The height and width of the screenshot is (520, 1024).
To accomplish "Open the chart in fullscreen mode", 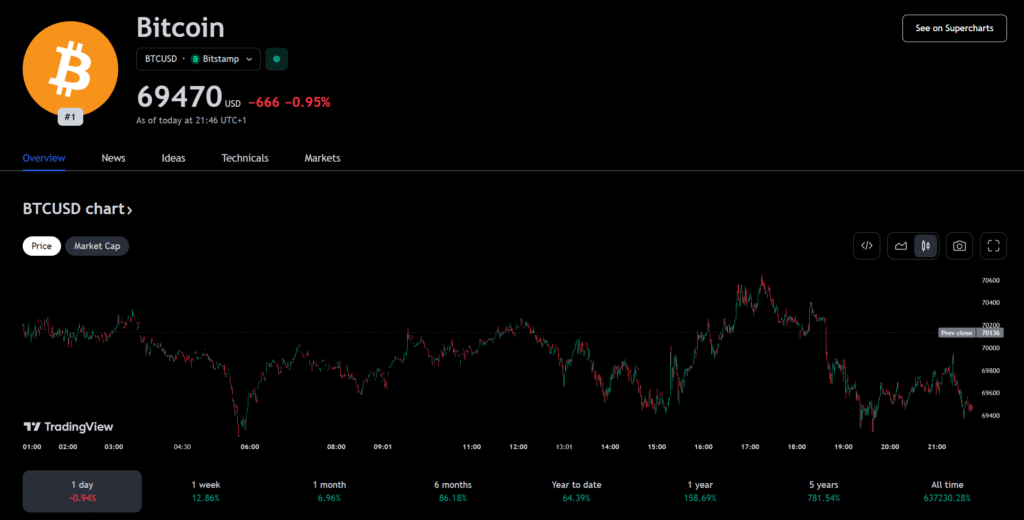I will (x=993, y=246).
